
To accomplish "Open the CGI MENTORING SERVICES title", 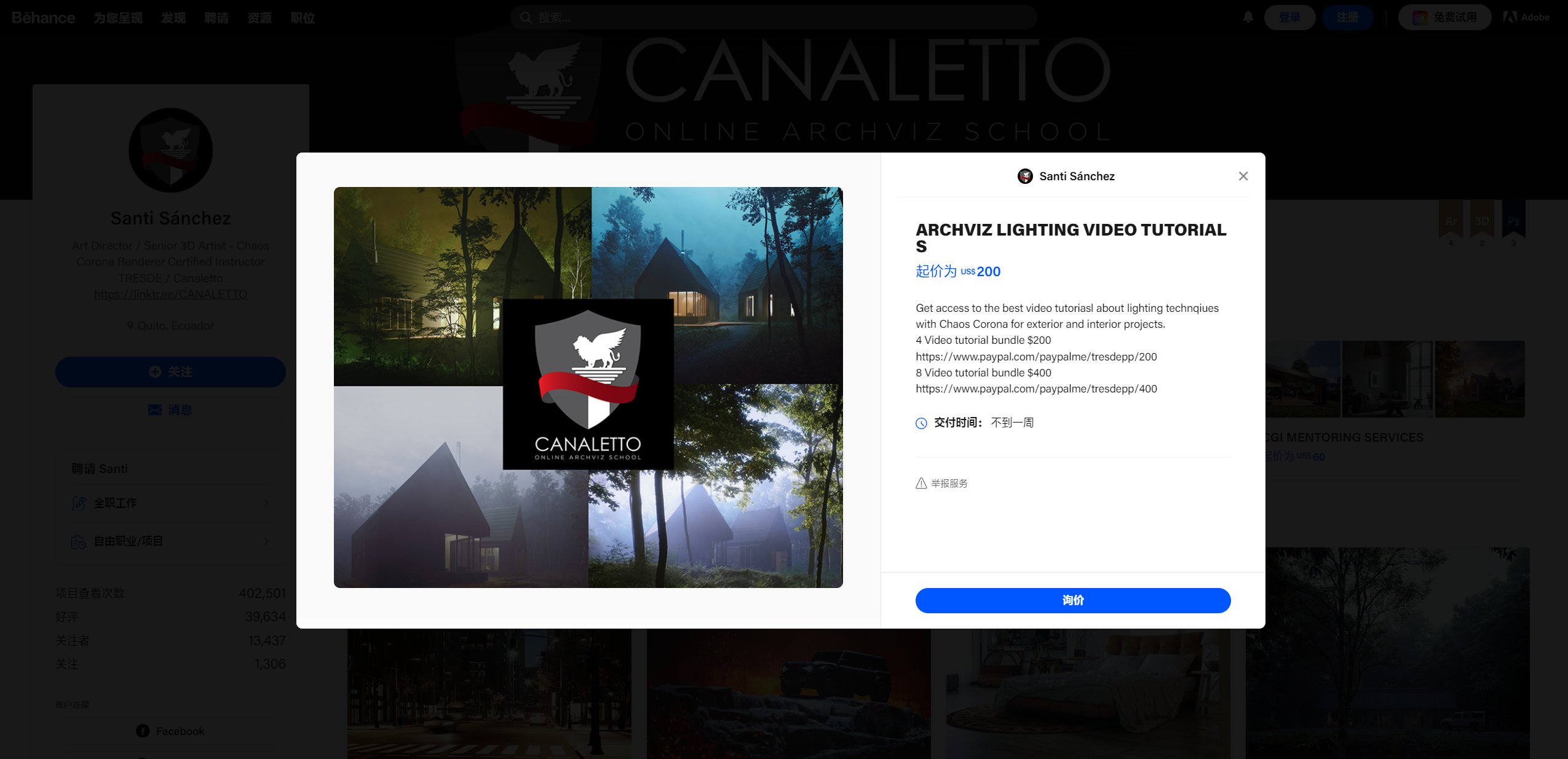I will click(x=1344, y=437).
